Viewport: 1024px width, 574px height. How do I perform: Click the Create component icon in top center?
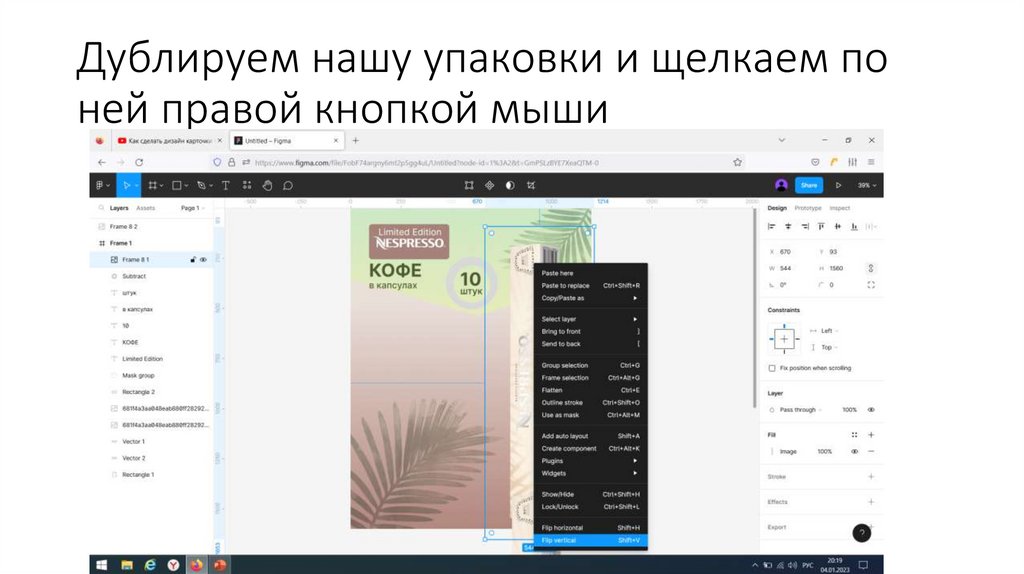coord(489,185)
